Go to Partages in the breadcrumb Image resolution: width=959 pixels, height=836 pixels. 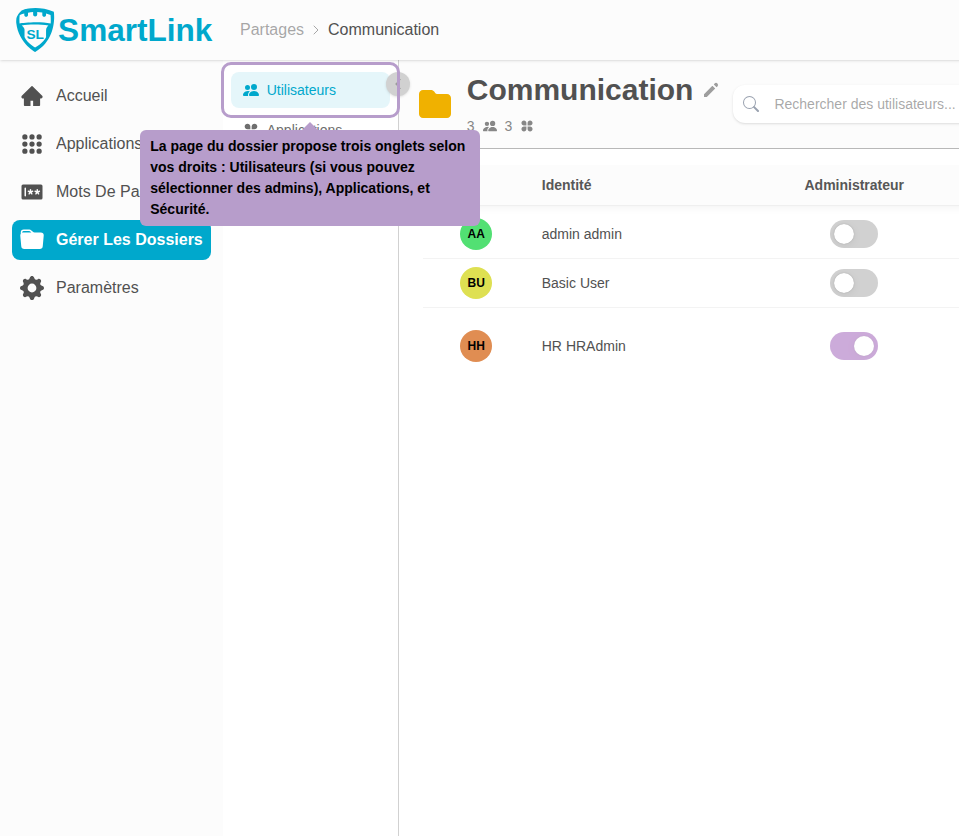click(x=271, y=30)
